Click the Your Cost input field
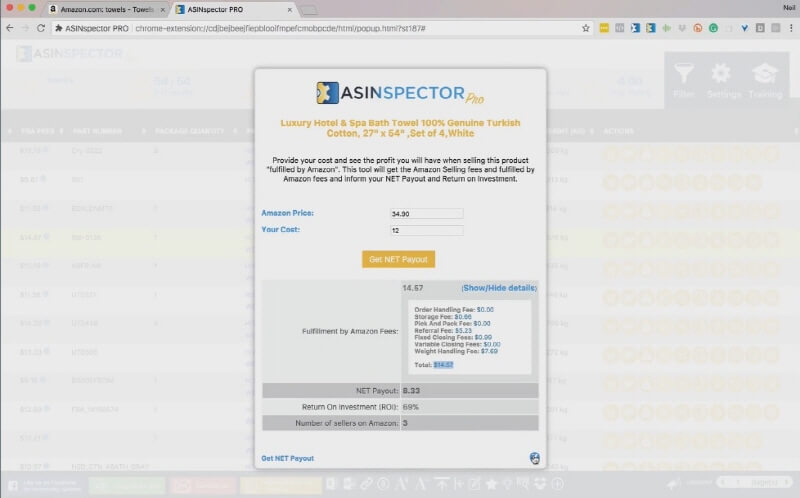This screenshot has height=498, width=800. pos(427,230)
